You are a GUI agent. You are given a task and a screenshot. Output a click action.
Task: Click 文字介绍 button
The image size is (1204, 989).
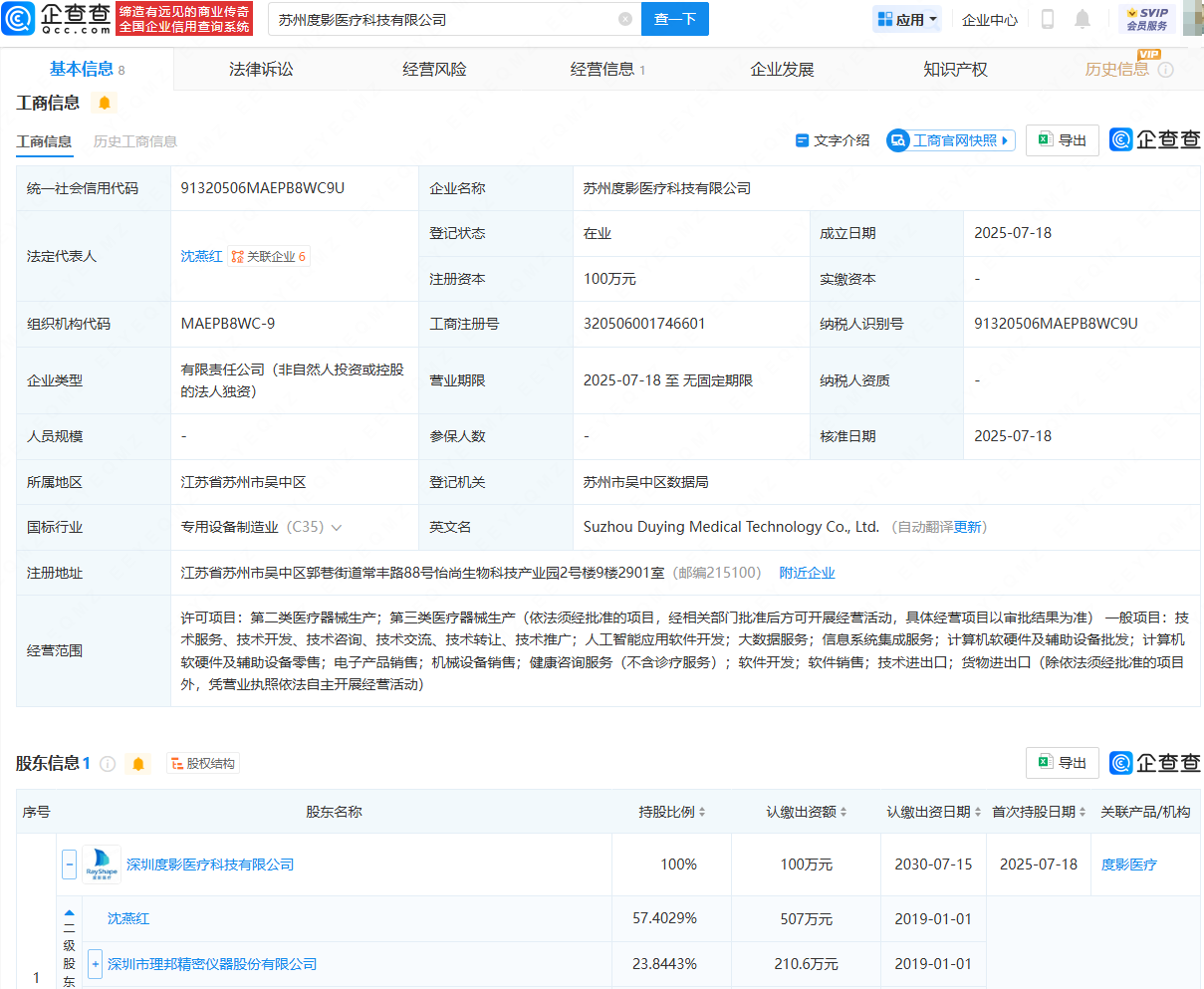click(x=833, y=140)
